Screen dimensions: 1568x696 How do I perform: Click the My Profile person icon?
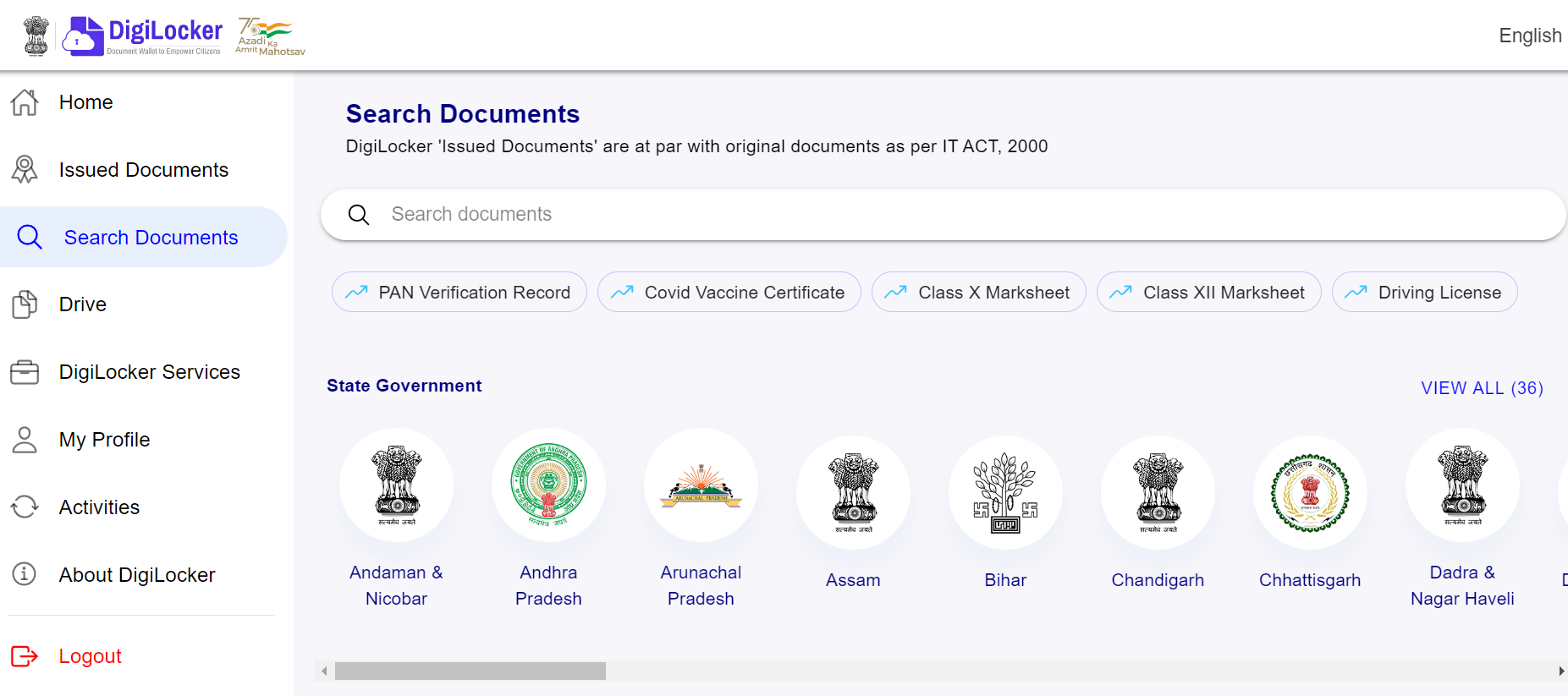pos(25,440)
